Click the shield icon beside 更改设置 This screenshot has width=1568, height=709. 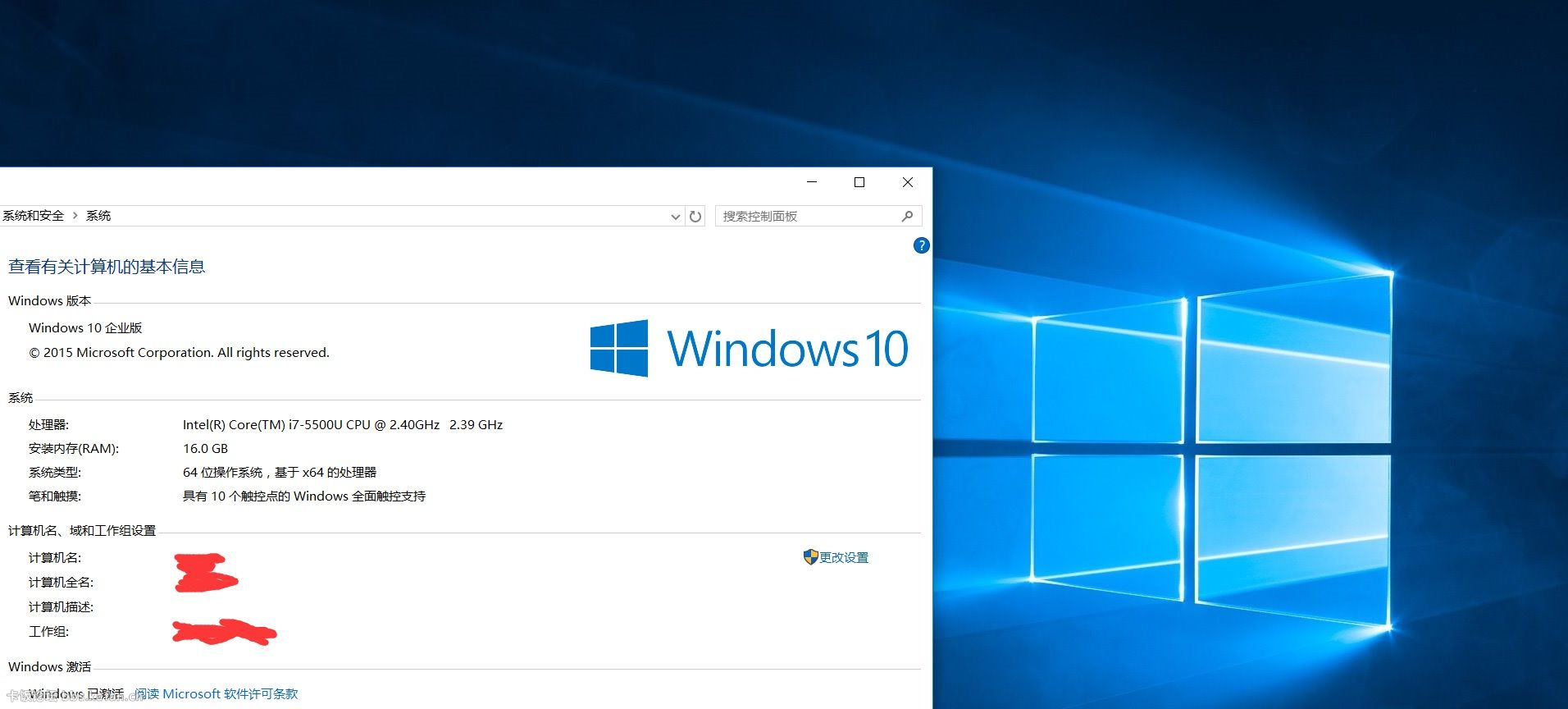810,557
